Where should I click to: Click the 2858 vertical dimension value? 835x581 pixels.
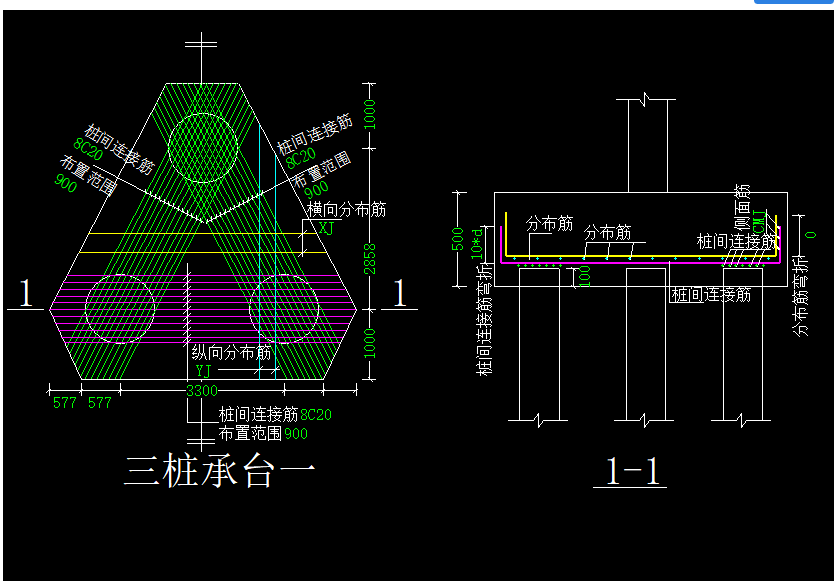[370, 259]
